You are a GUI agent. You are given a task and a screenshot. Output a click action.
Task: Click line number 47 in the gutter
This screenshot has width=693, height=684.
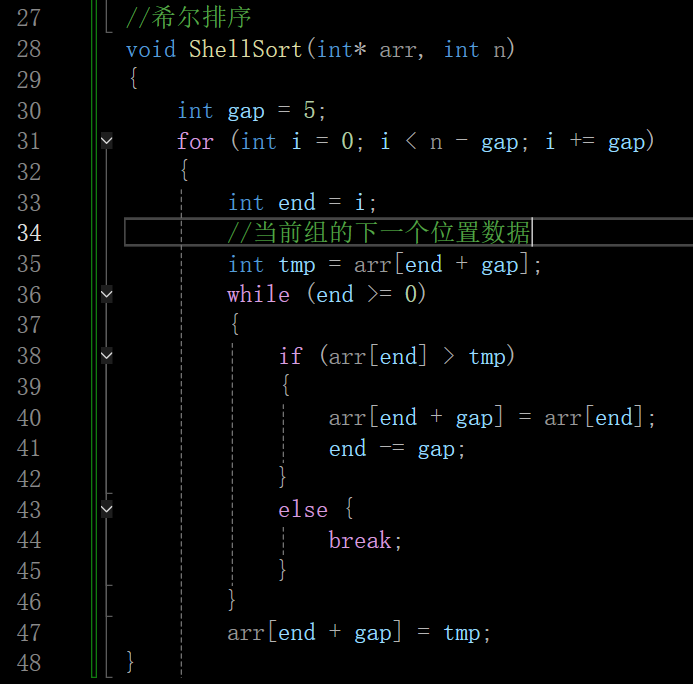click(x=29, y=633)
